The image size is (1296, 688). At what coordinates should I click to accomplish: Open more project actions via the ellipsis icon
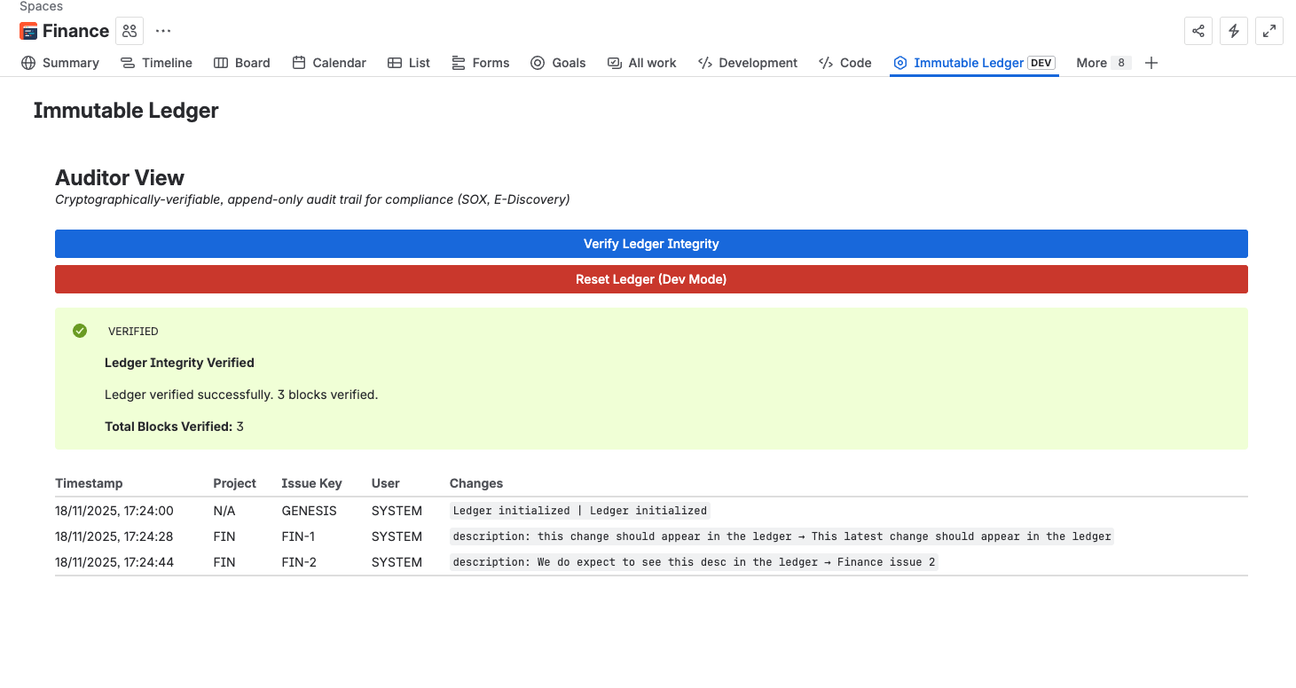tap(163, 31)
